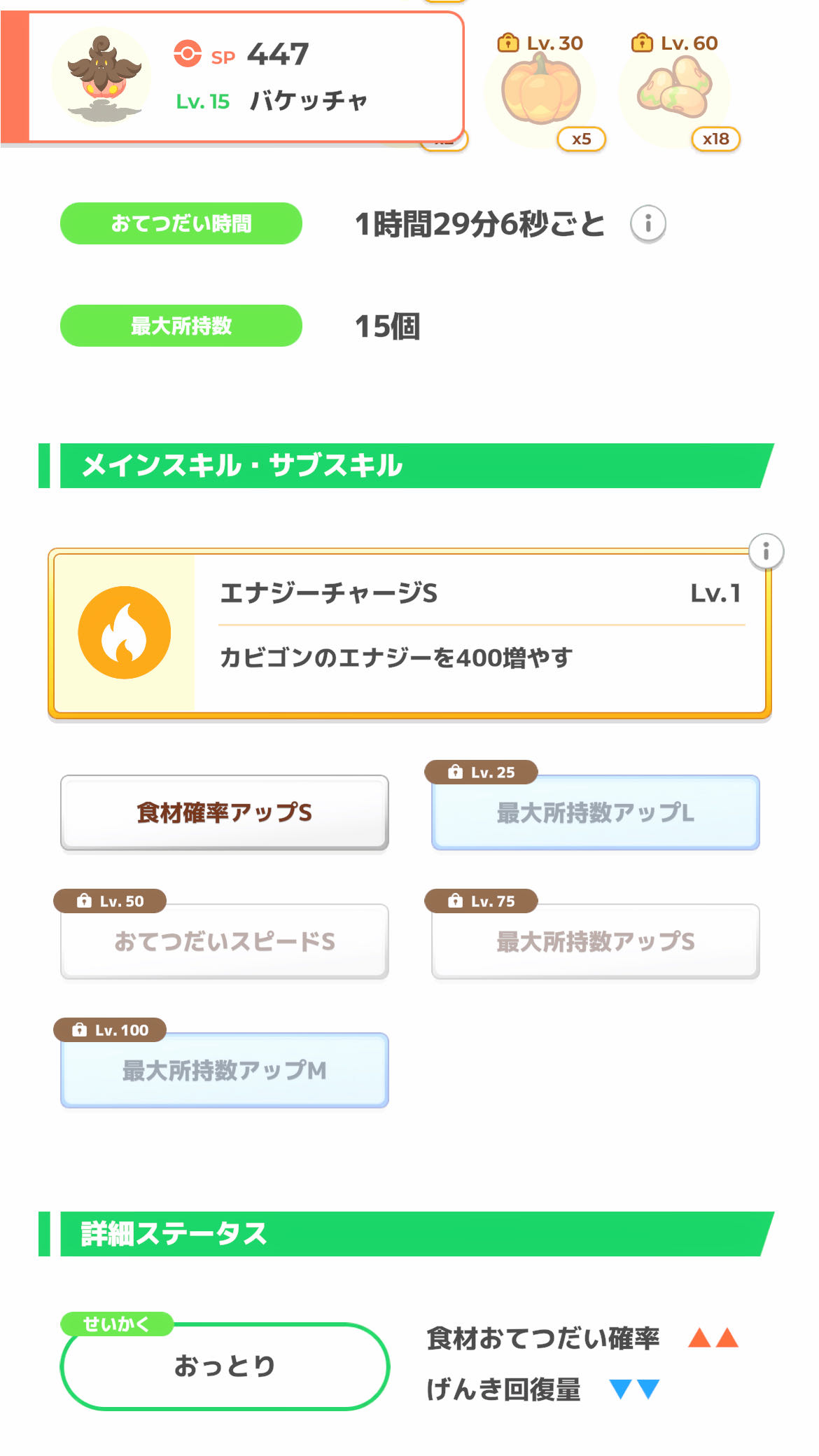819x1456 pixels.
Task: Tap the バケッチャ Pokémon portrait
Action: click(102, 78)
